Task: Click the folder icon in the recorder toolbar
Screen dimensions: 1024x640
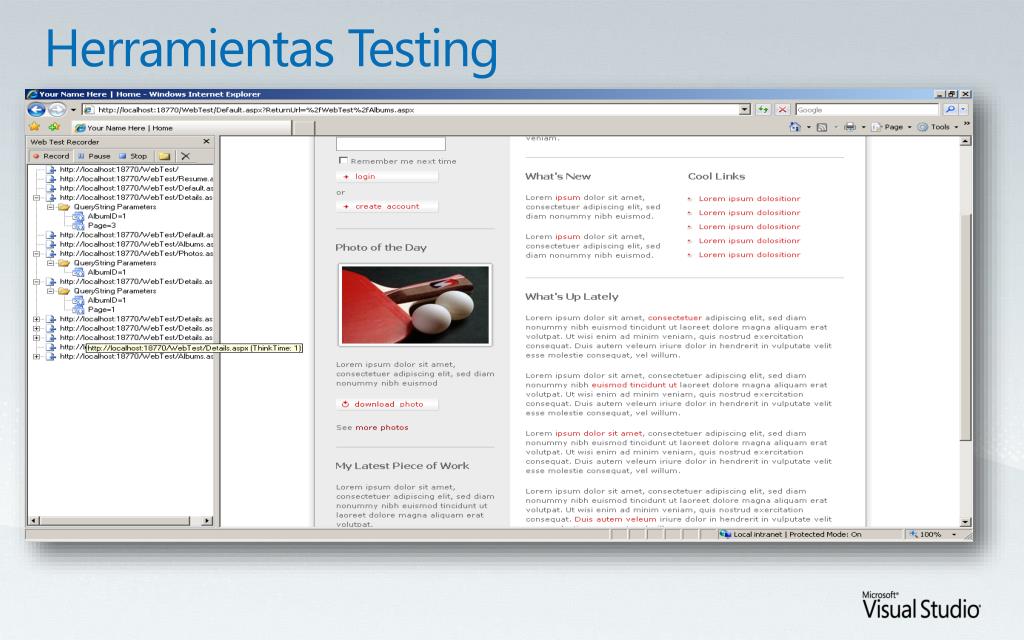Action: click(x=165, y=156)
